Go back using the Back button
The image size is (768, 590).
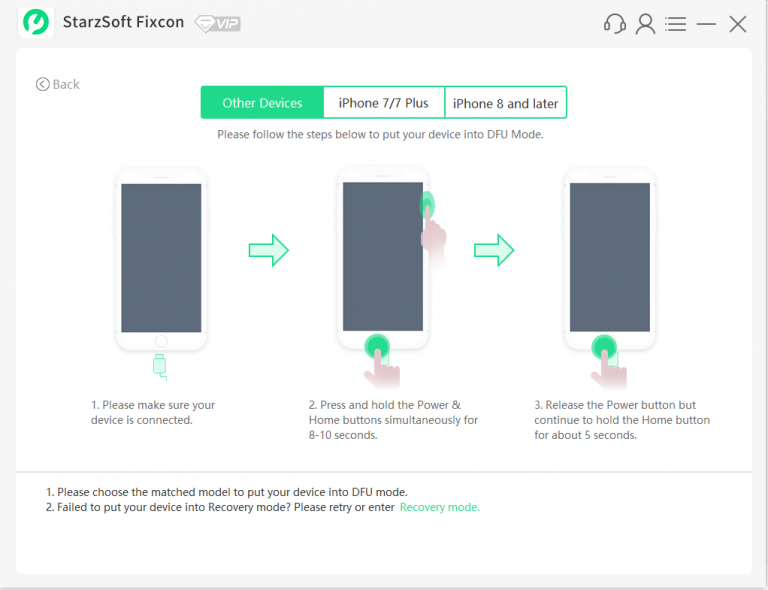tap(58, 84)
